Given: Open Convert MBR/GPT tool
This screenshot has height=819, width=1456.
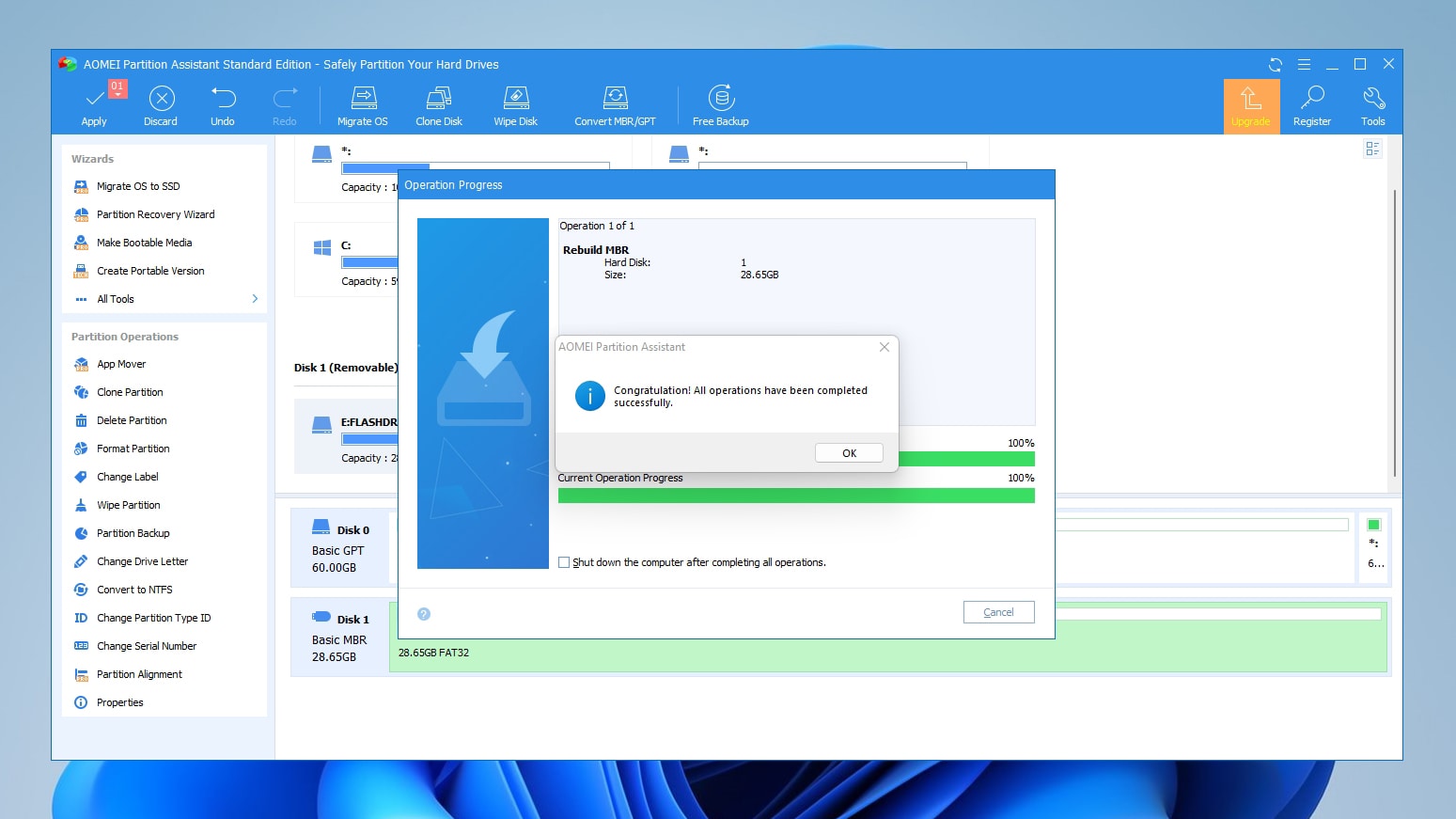Looking at the screenshot, I should pyautogui.click(x=616, y=105).
